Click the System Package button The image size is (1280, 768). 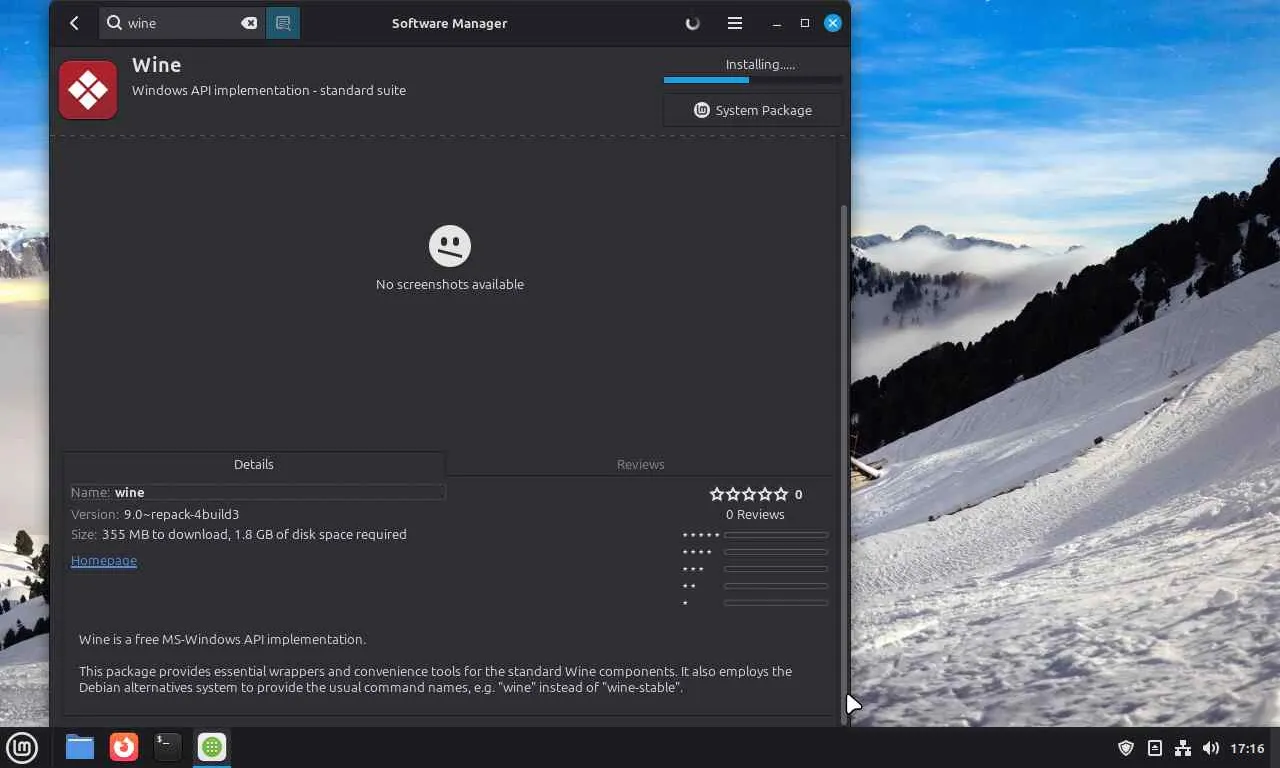click(x=753, y=110)
